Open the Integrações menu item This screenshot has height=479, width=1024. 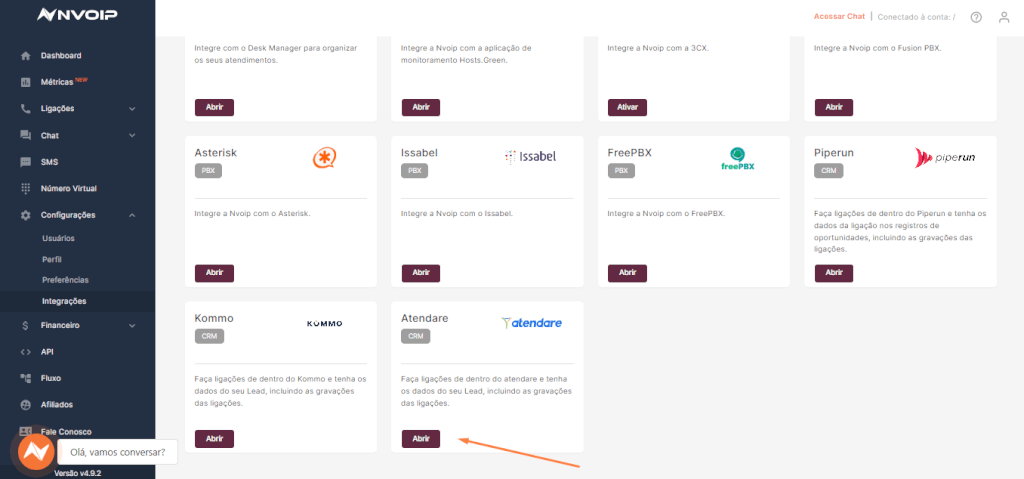coord(64,301)
